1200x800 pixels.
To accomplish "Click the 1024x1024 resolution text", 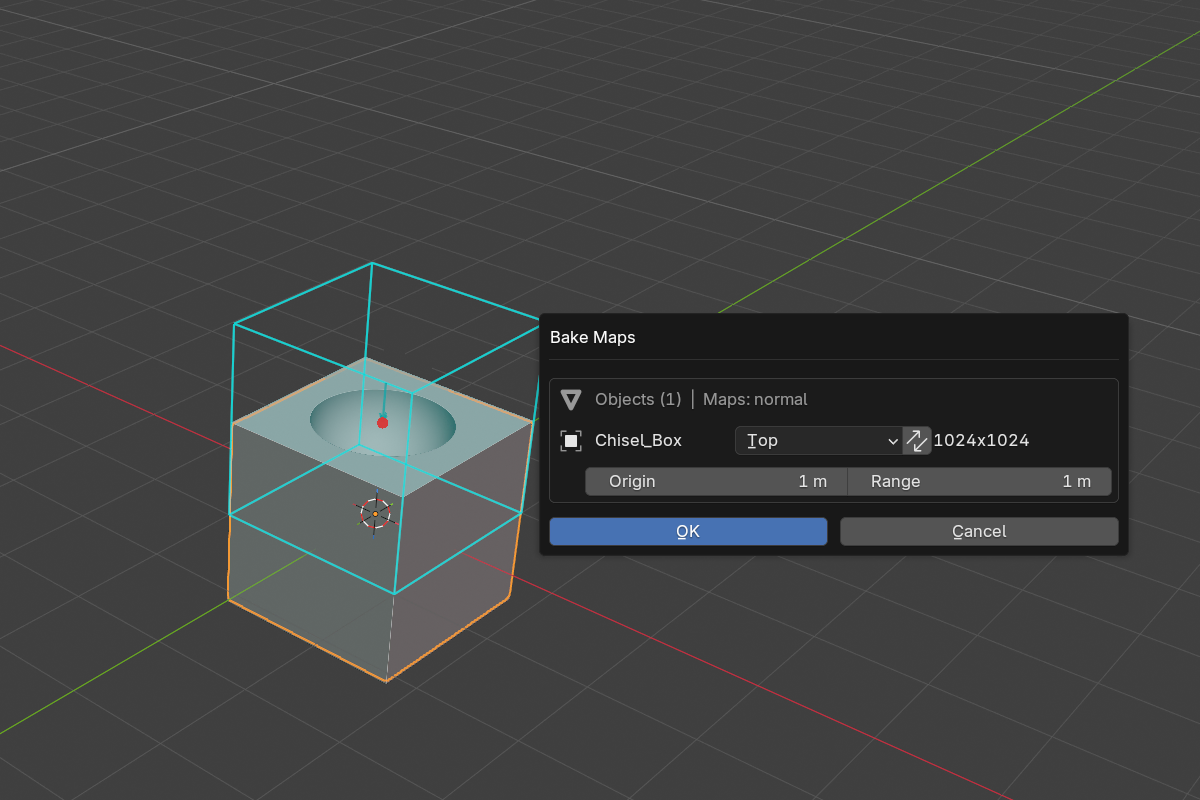I will (x=981, y=441).
